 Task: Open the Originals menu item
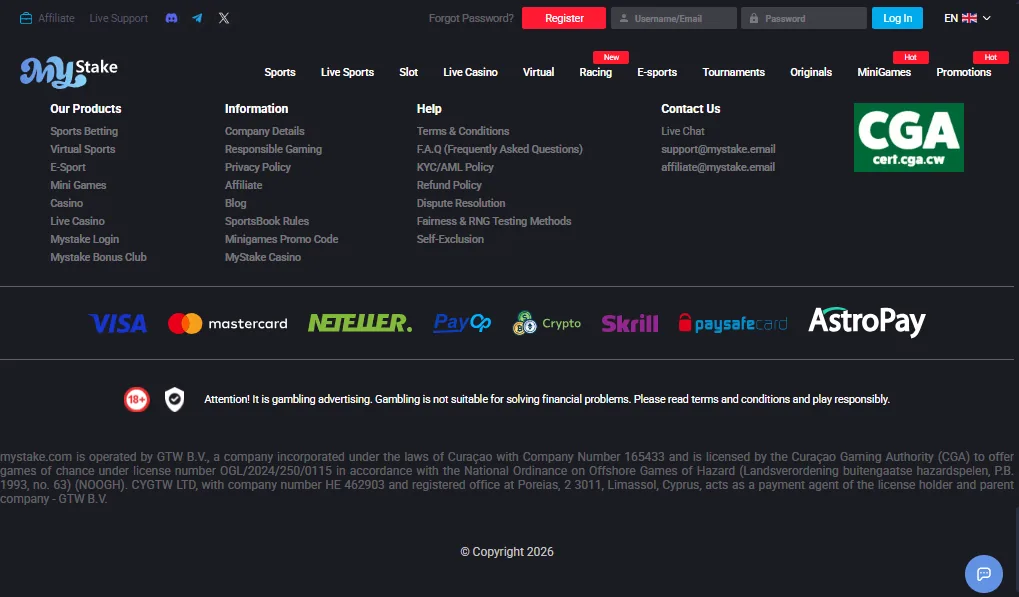[811, 72]
